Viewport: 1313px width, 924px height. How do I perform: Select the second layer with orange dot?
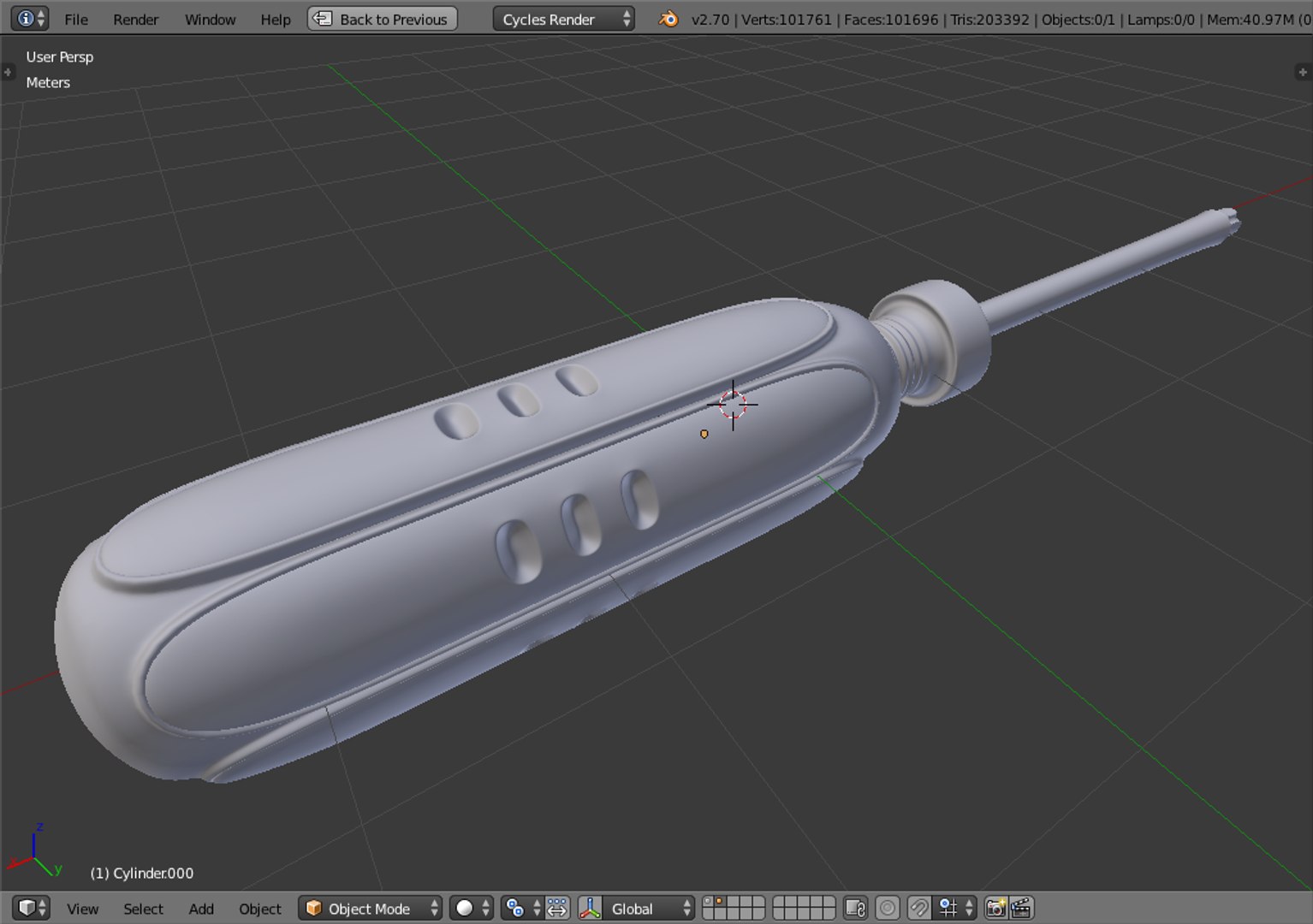[720, 902]
